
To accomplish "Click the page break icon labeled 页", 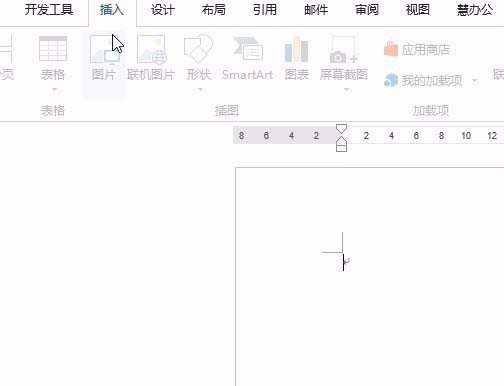I will [x=7, y=58].
